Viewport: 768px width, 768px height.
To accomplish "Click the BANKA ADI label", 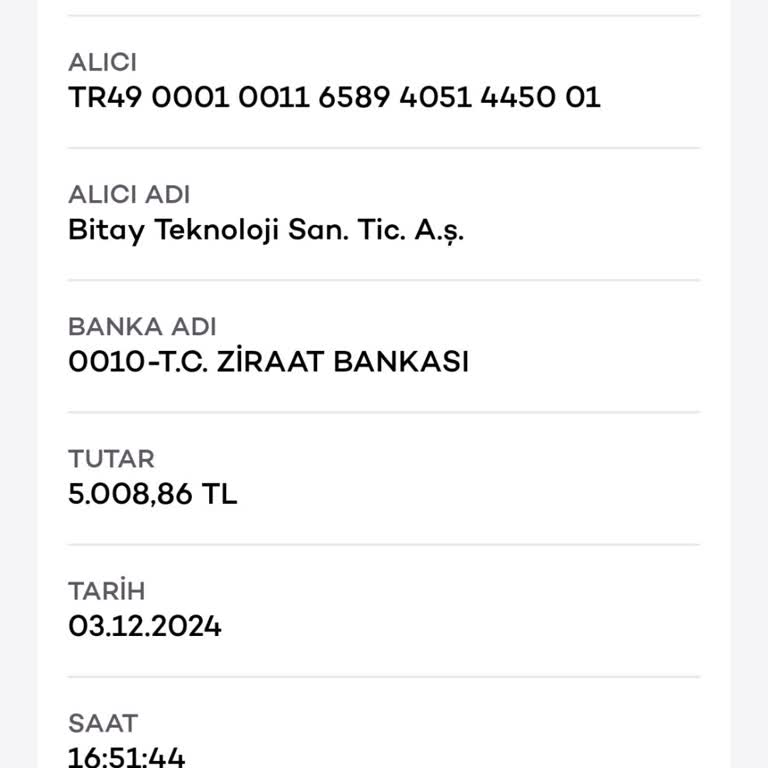I will pos(142,327).
